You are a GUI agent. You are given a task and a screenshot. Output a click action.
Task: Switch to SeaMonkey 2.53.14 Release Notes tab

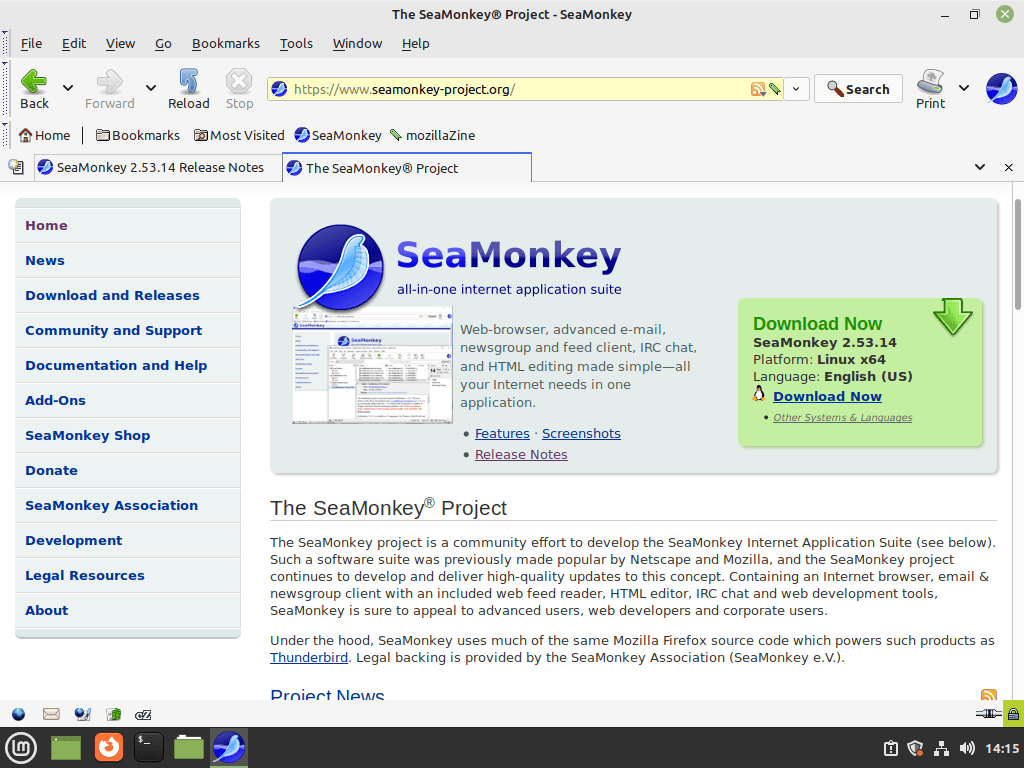pyautogui.click(x=158, y=167)
